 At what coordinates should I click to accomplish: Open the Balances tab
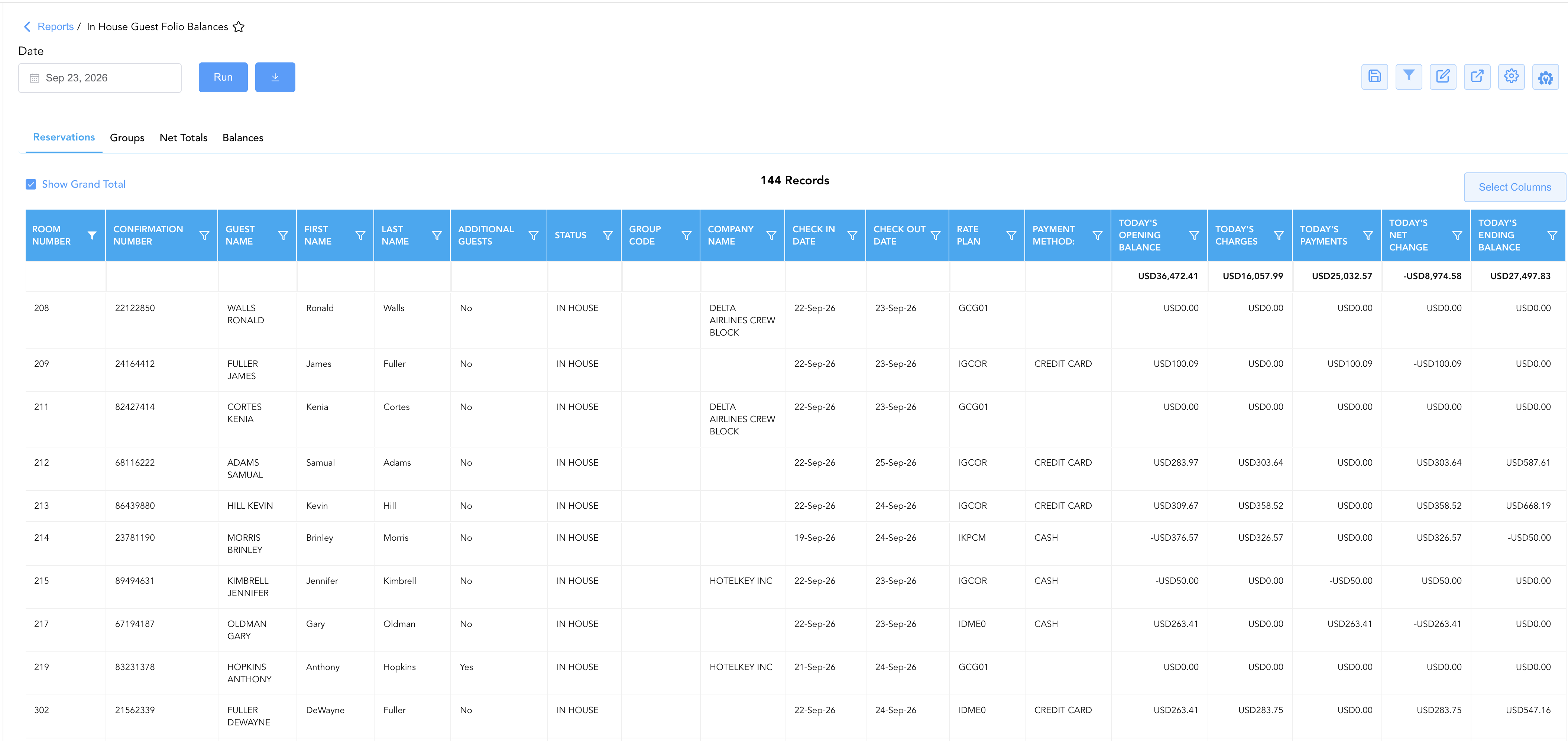point(243,138)
